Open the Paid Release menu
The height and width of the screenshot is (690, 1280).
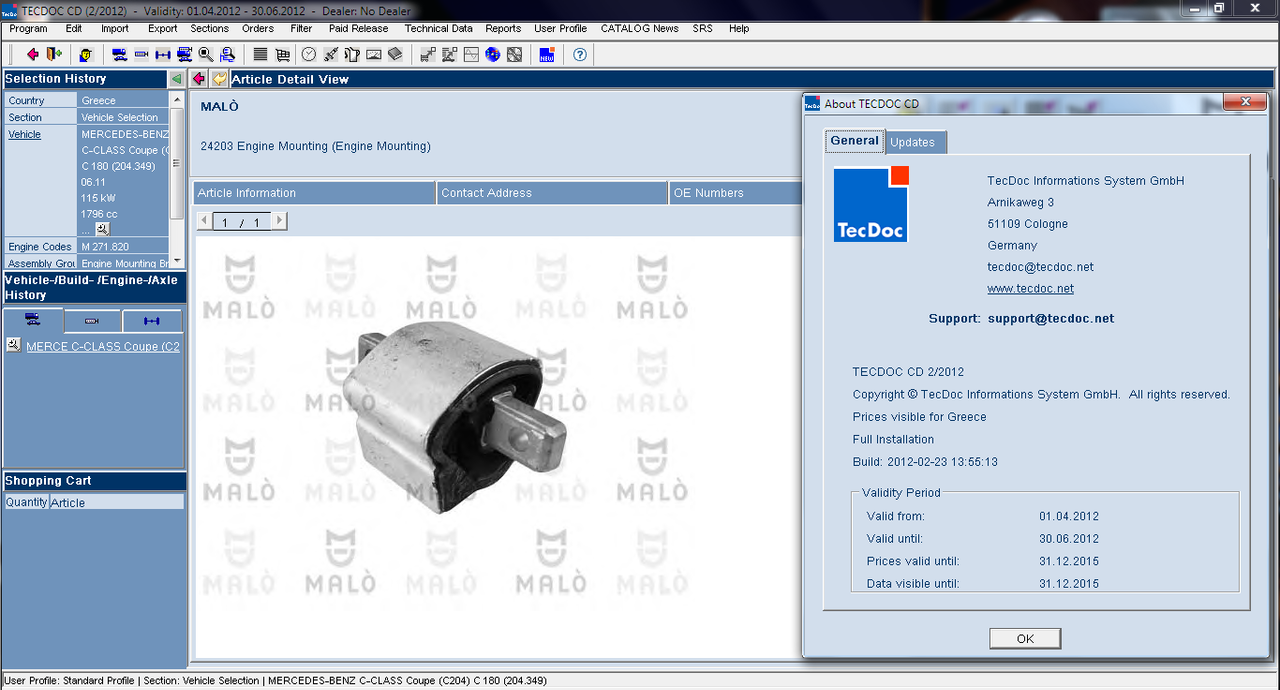pos(358,29)
